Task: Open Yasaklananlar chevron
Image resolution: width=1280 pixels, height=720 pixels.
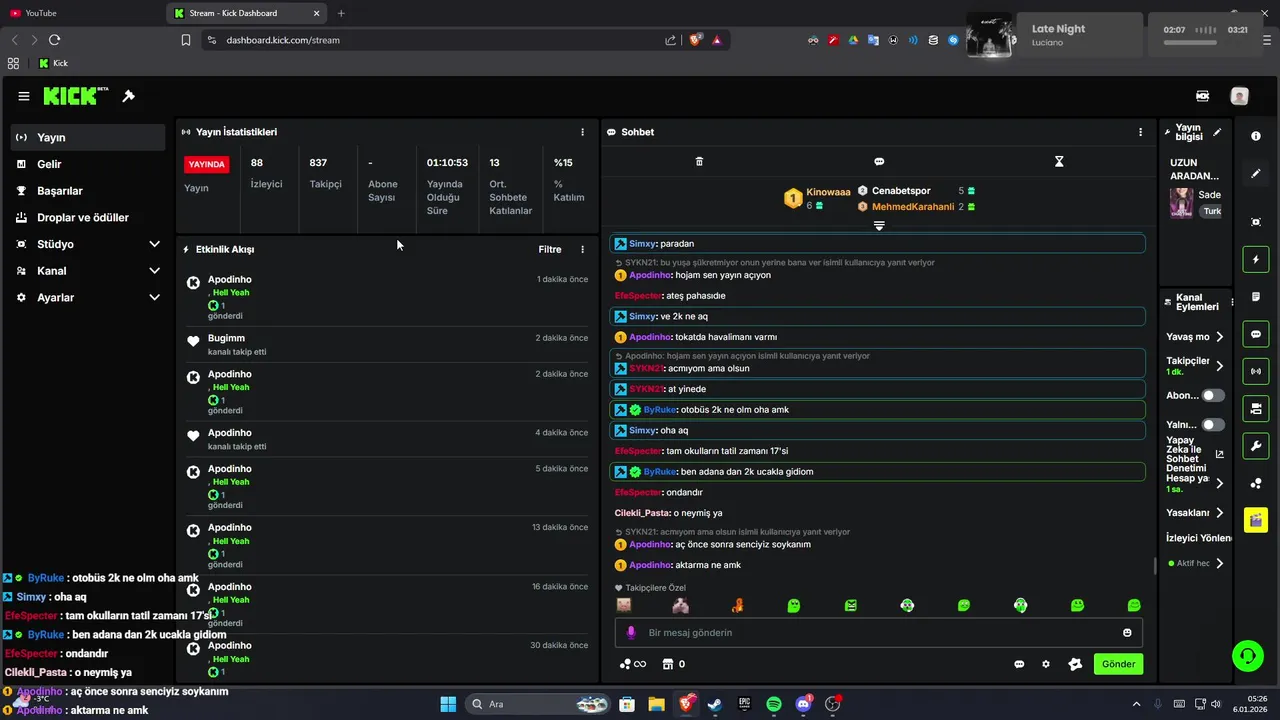Action: [x=1219, y=513]
